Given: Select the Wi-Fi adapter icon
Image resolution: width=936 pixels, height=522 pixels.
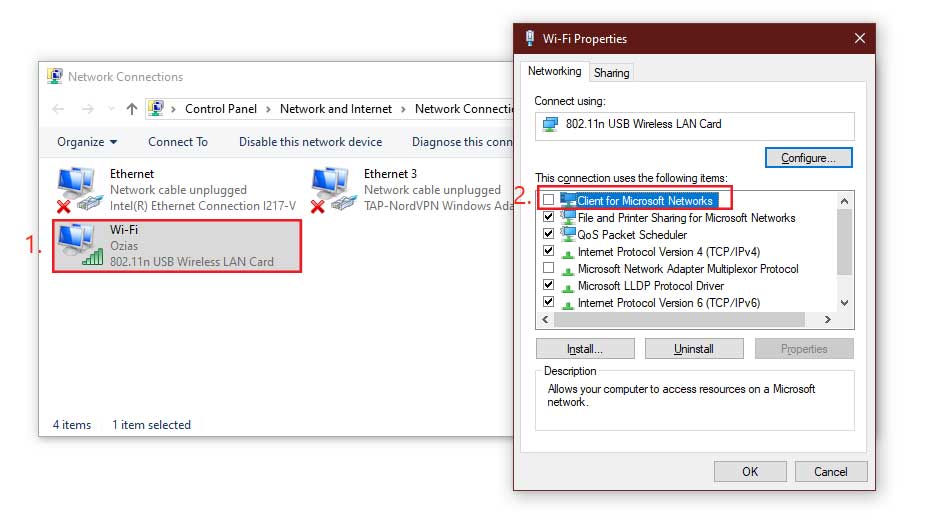Looking at the screenshot, I should [80, 245].
